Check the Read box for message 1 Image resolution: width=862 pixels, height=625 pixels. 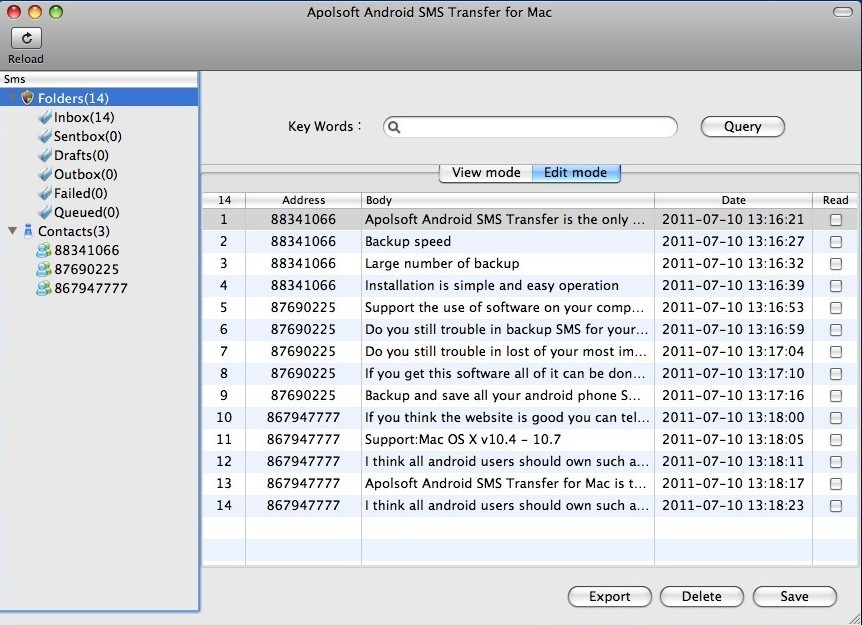(x=835, y=220)
